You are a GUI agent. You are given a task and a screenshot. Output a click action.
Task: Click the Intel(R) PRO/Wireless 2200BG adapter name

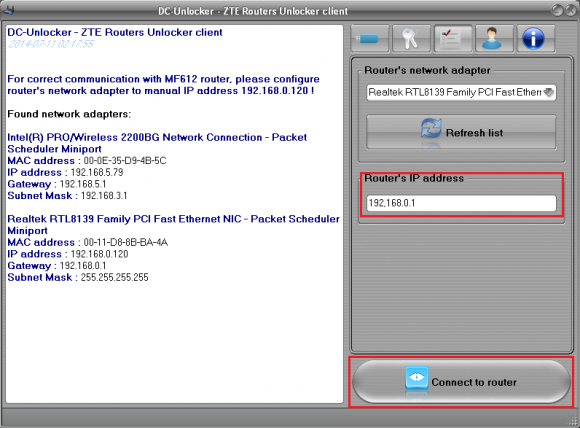coord(157,143)
